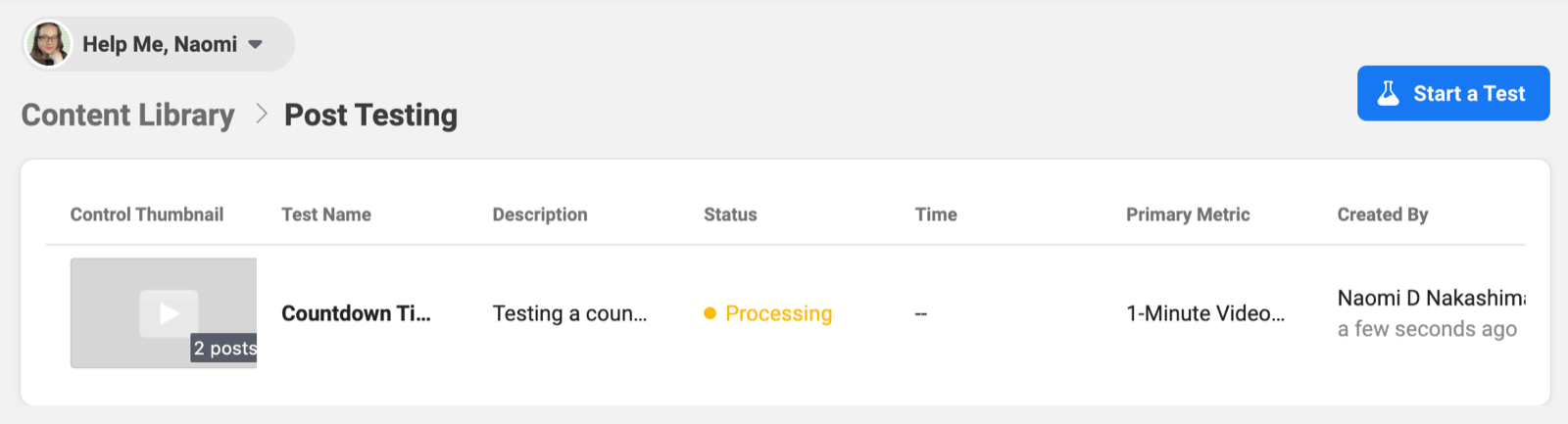Sort by the Status column header

[x=730, y=214]
